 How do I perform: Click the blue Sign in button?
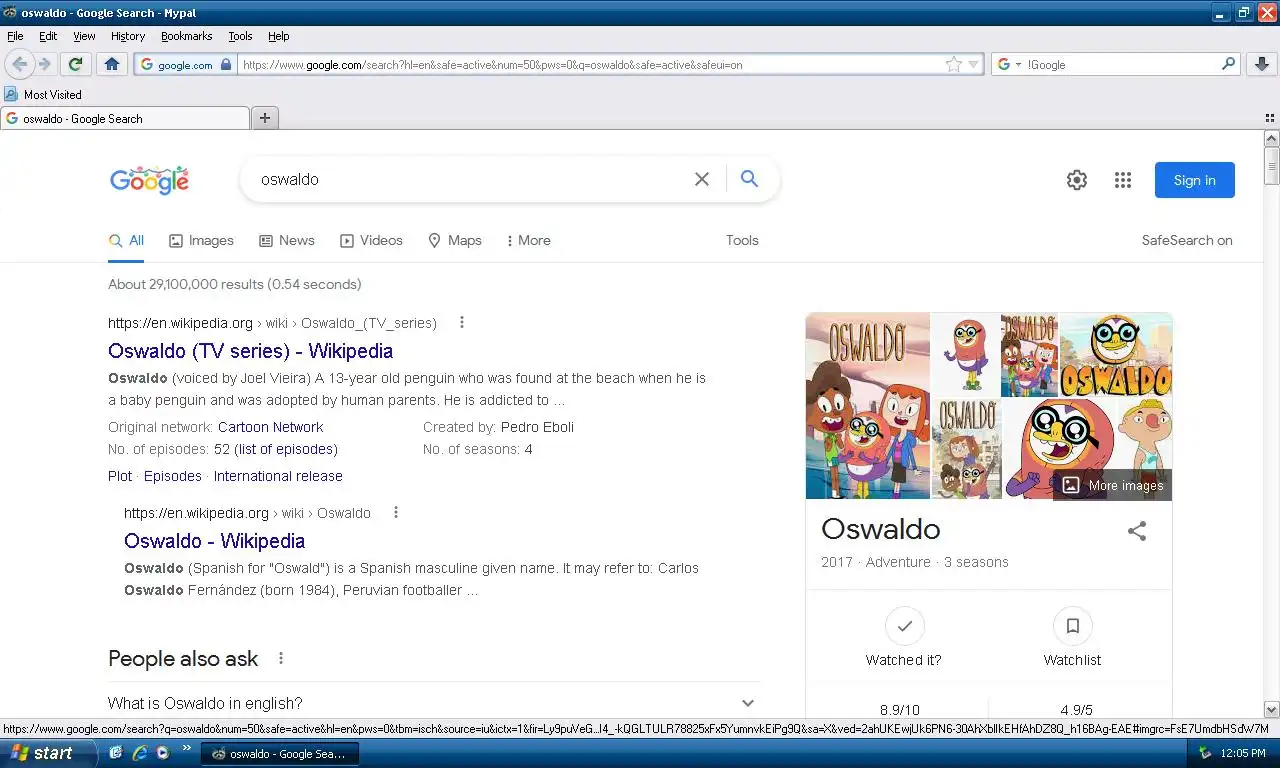pyautogui.click(x=1194, y=180)
